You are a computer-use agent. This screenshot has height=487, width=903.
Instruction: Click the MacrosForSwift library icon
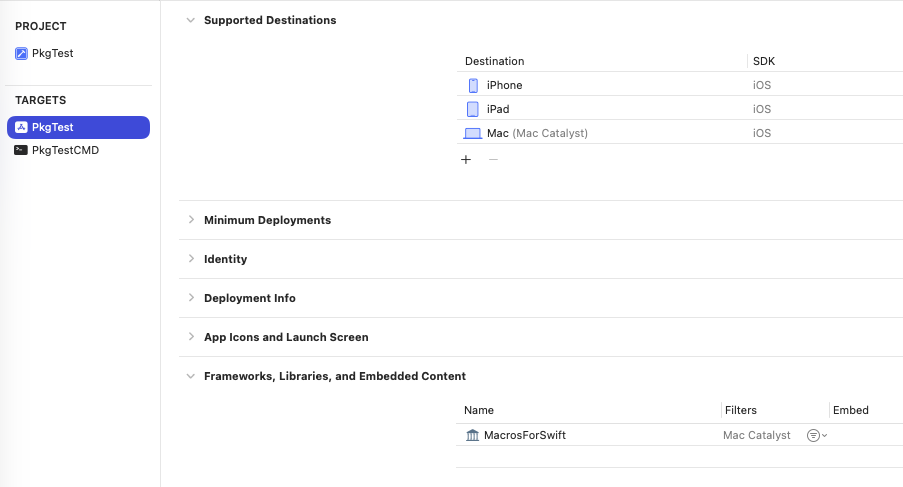tap(473, 436)
